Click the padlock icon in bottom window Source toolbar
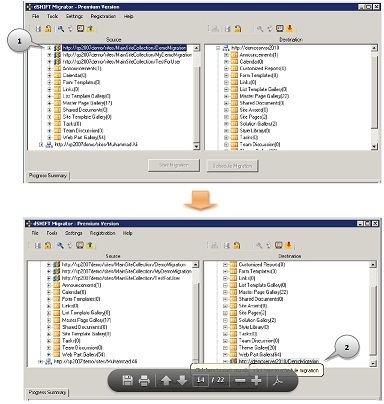The height and width of the screenshot is (404, 384). pos(48,246)
